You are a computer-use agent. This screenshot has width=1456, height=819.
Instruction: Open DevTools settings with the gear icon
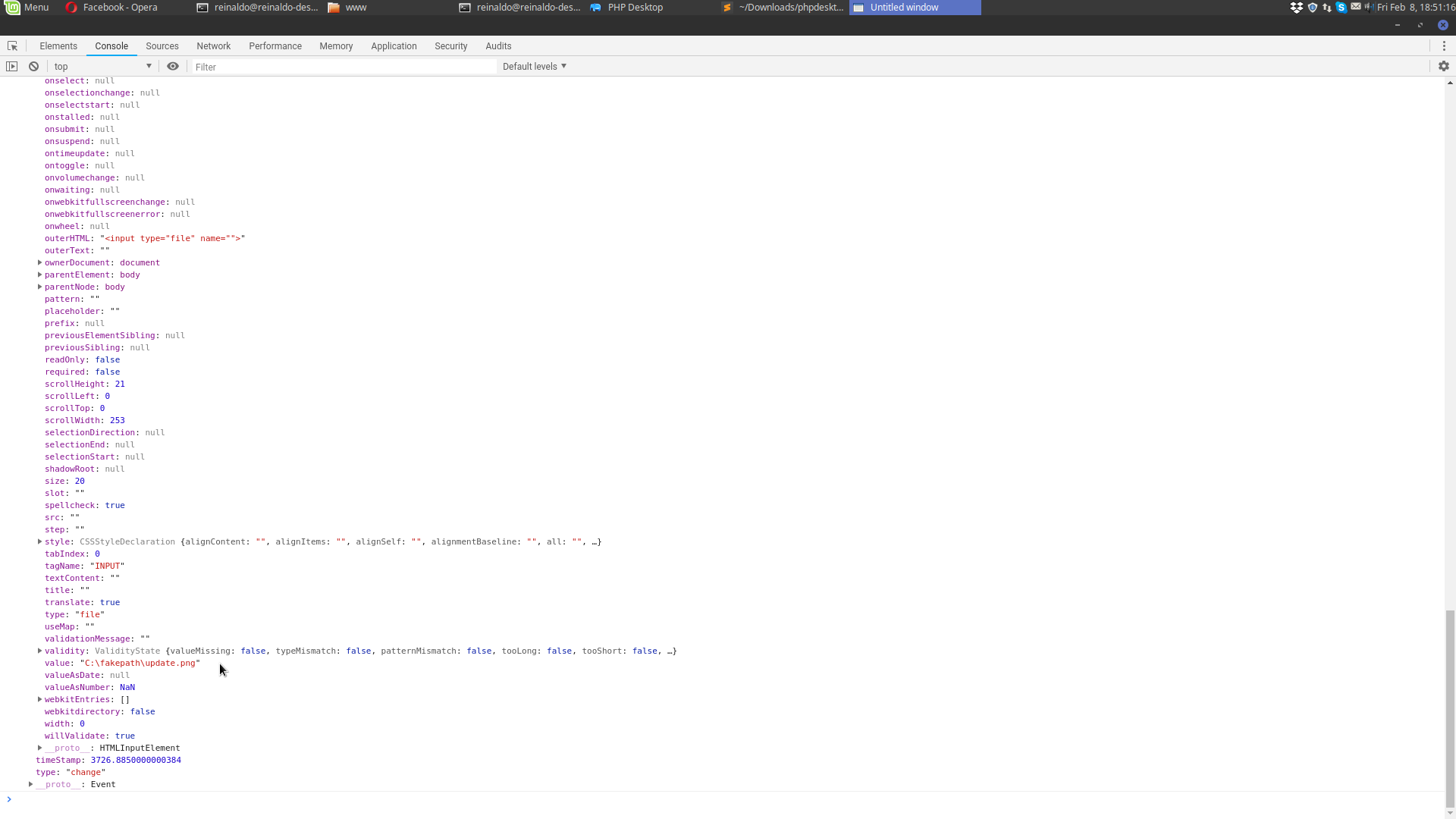[1444, 66]
